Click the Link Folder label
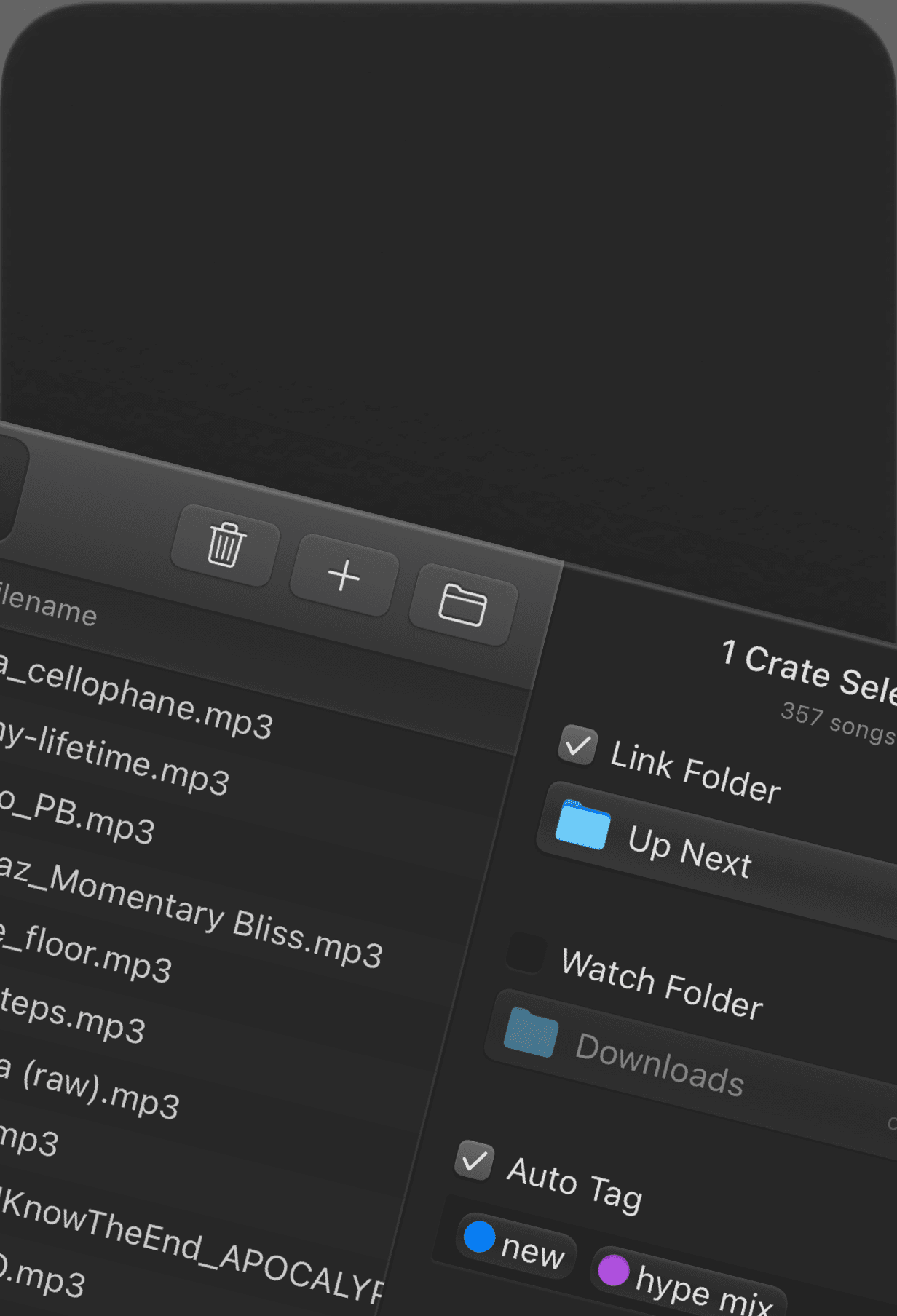This screenshot has height=1316, width=897. 695,772
